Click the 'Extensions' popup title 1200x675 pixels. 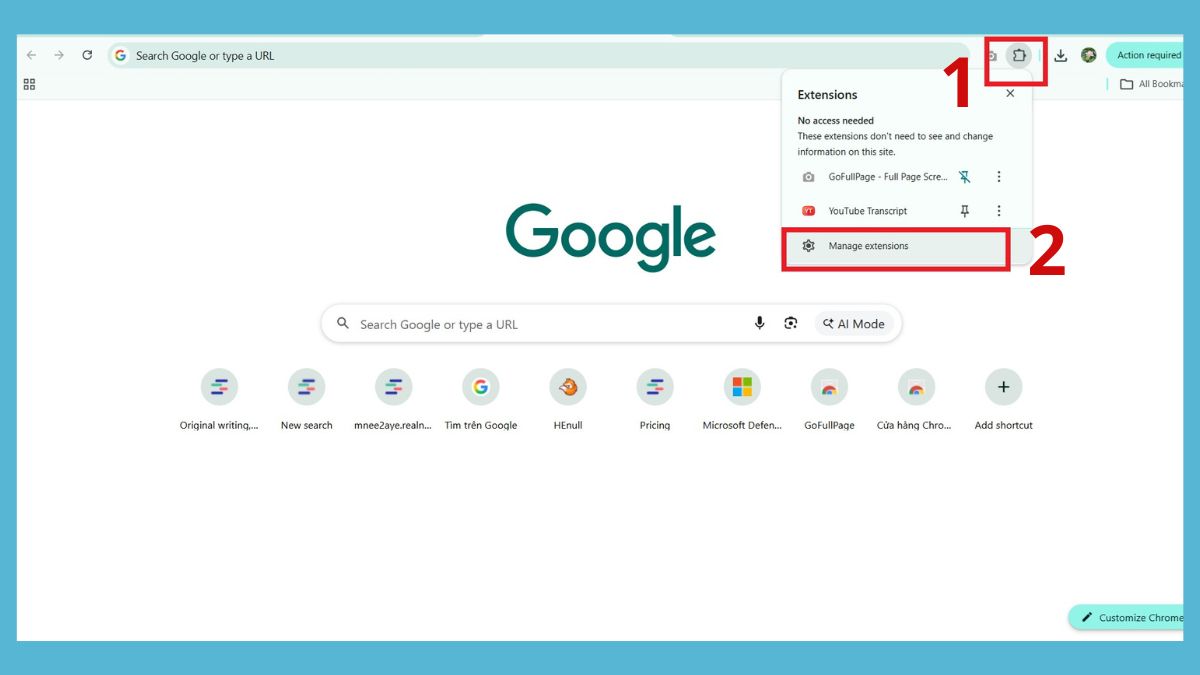(827, 95)
